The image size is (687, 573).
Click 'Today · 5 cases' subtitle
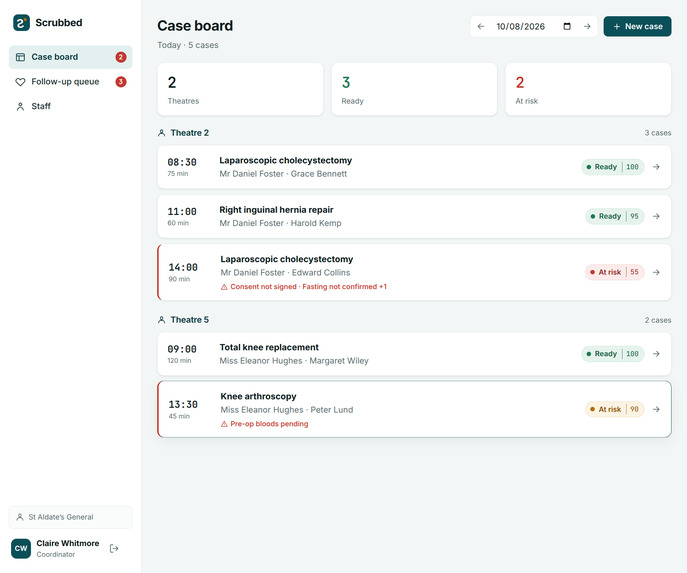(188, 45)
